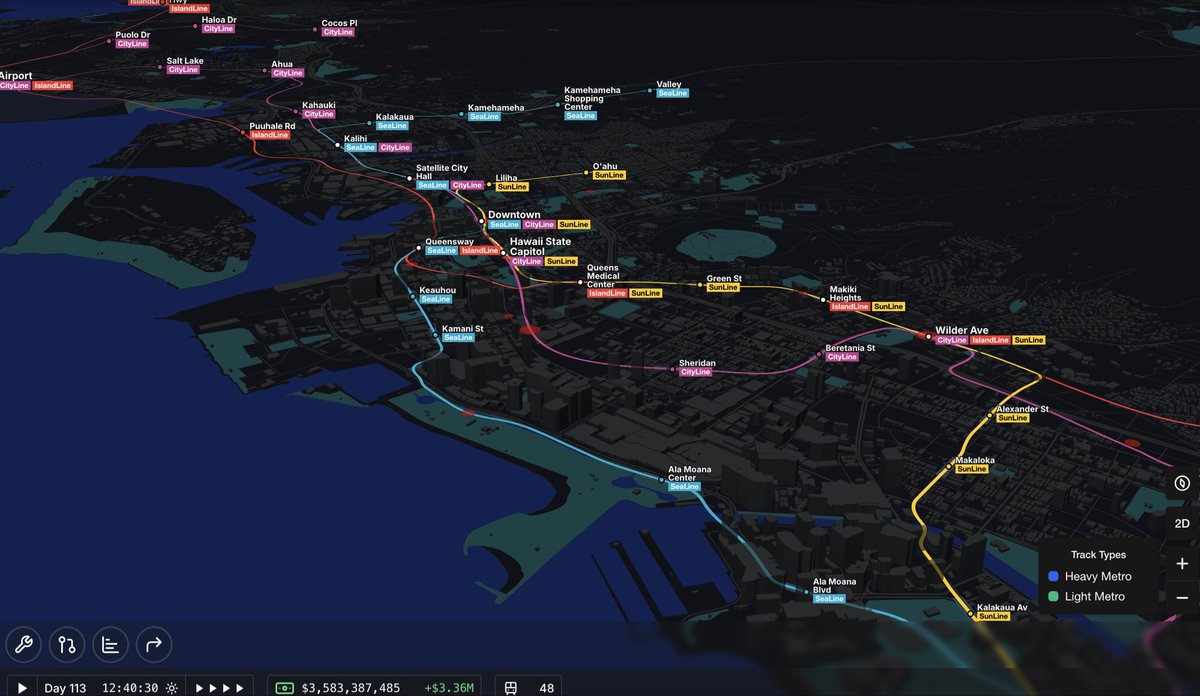Click SunLine tag under Kalakaua Av

(994, 616)
